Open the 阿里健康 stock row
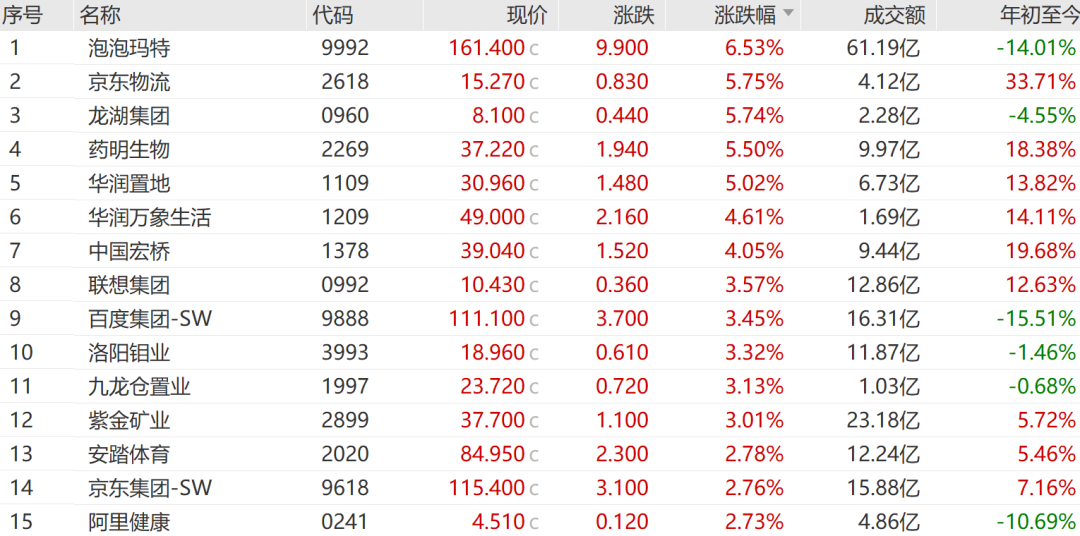 tap(129, 522)
